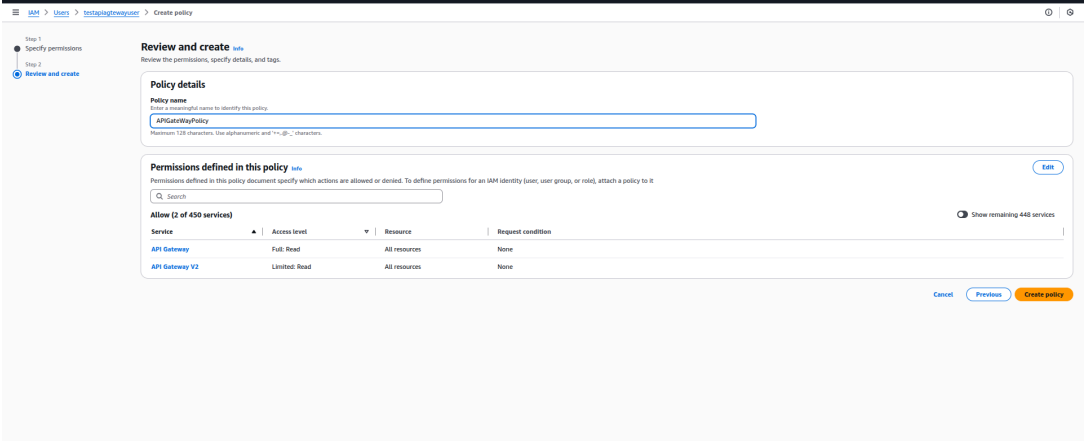The height and width of the screenshot is (443, 1092).
Task: Click the Access level column sort arrow
Action: click(366, 232)
